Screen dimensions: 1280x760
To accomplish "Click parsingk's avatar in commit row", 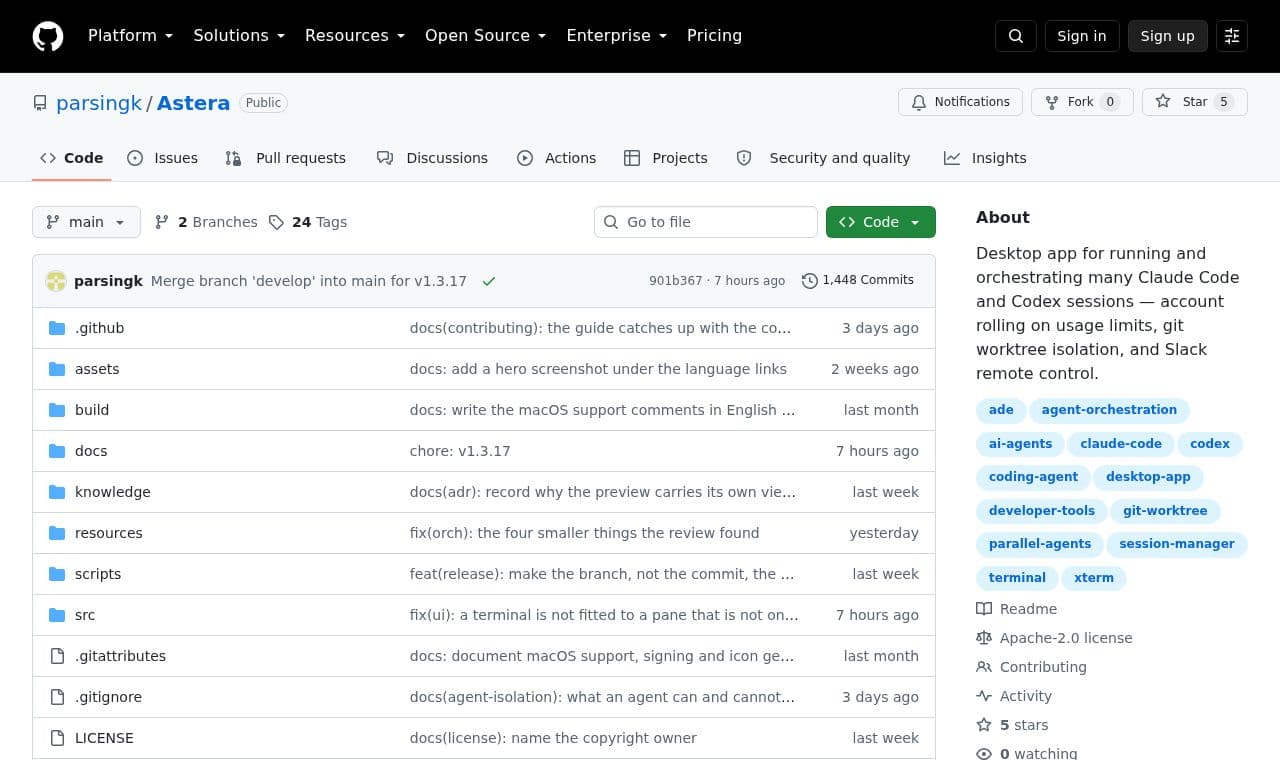I will coord(56,281).
